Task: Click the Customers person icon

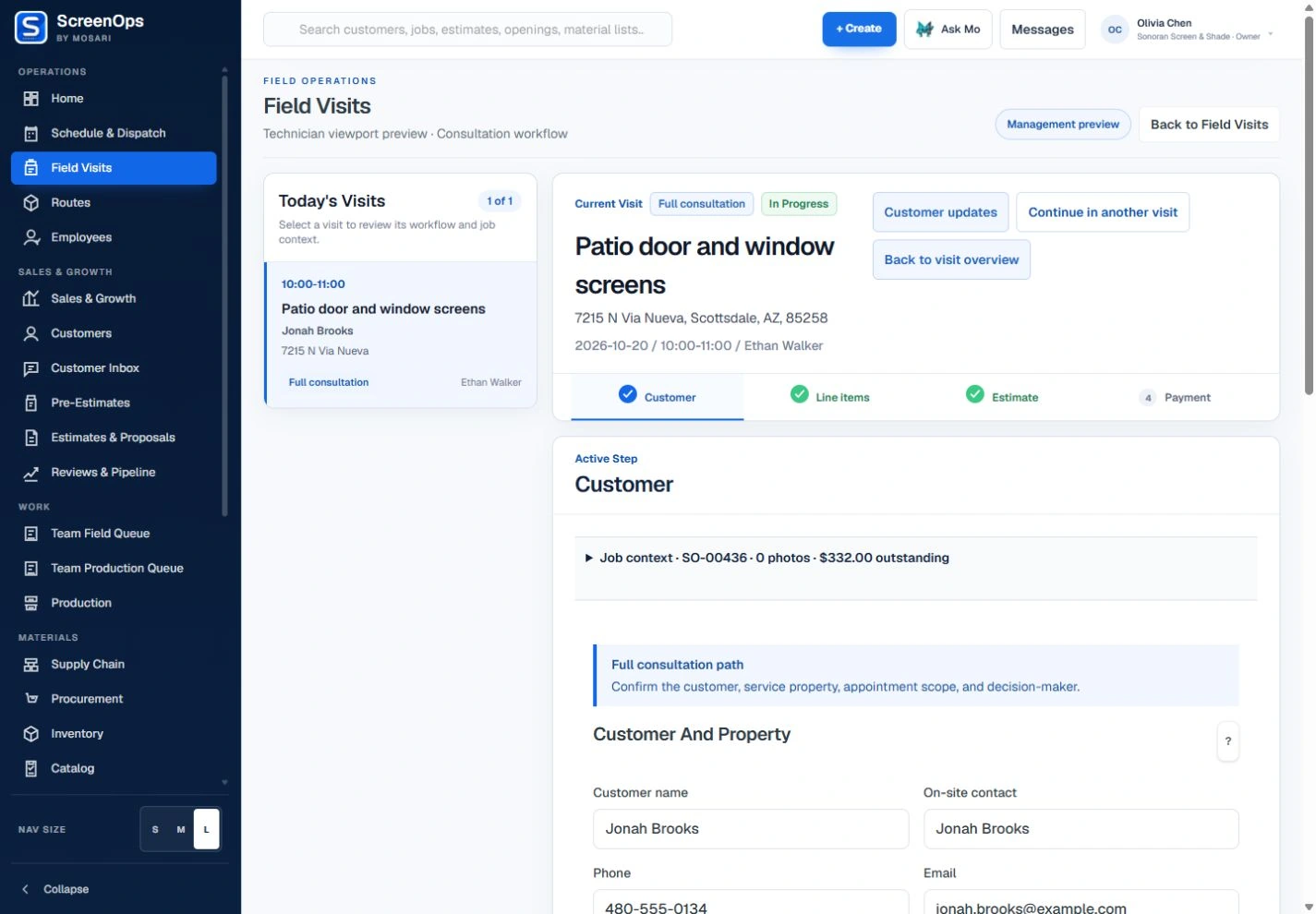Action: coord(31,333)
